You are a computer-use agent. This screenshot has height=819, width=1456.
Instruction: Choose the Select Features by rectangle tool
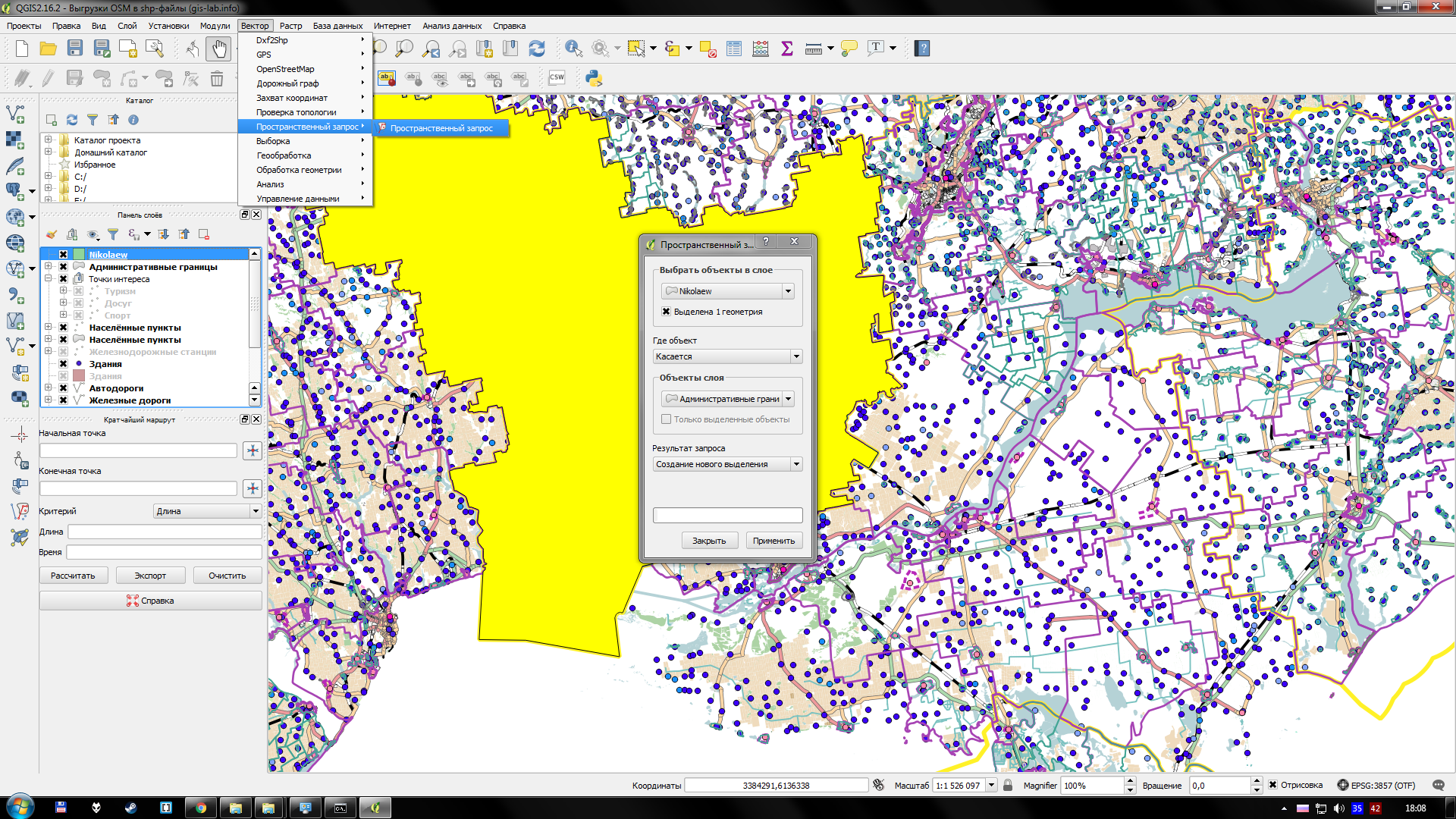point(636,49)
